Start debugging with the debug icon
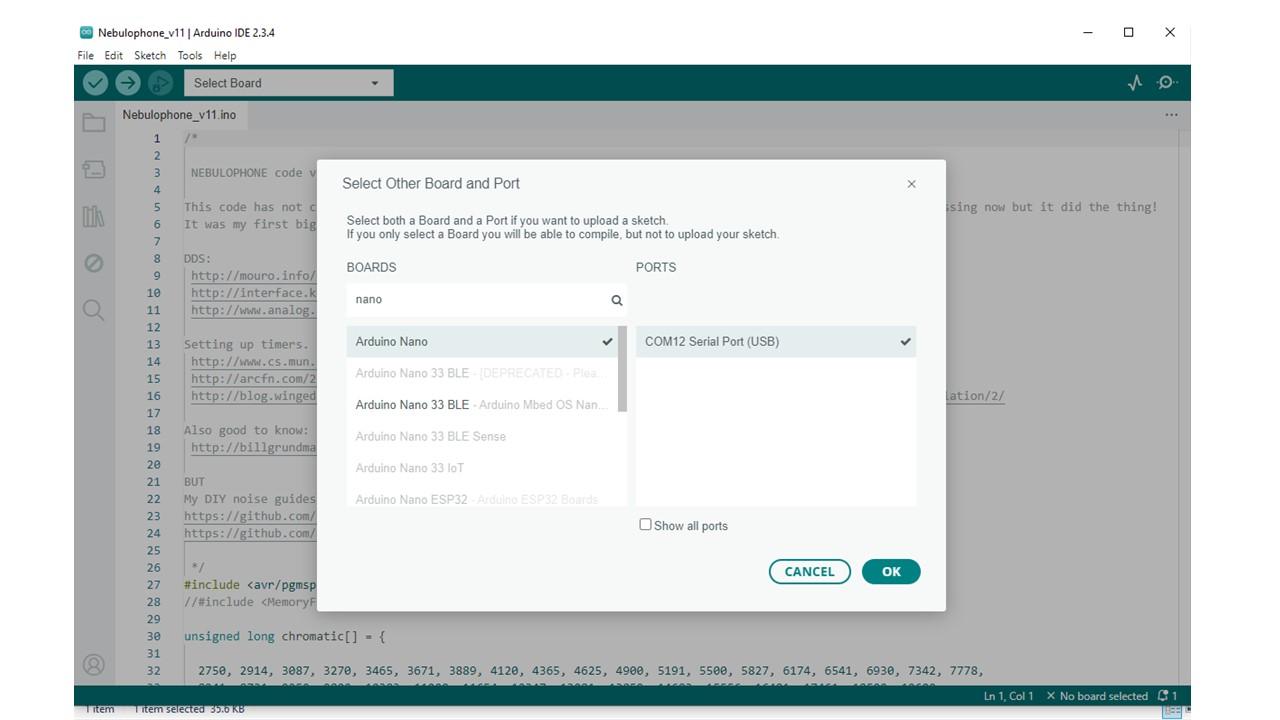This screenshot has height=720, width=1280. (x=159, y=83)
